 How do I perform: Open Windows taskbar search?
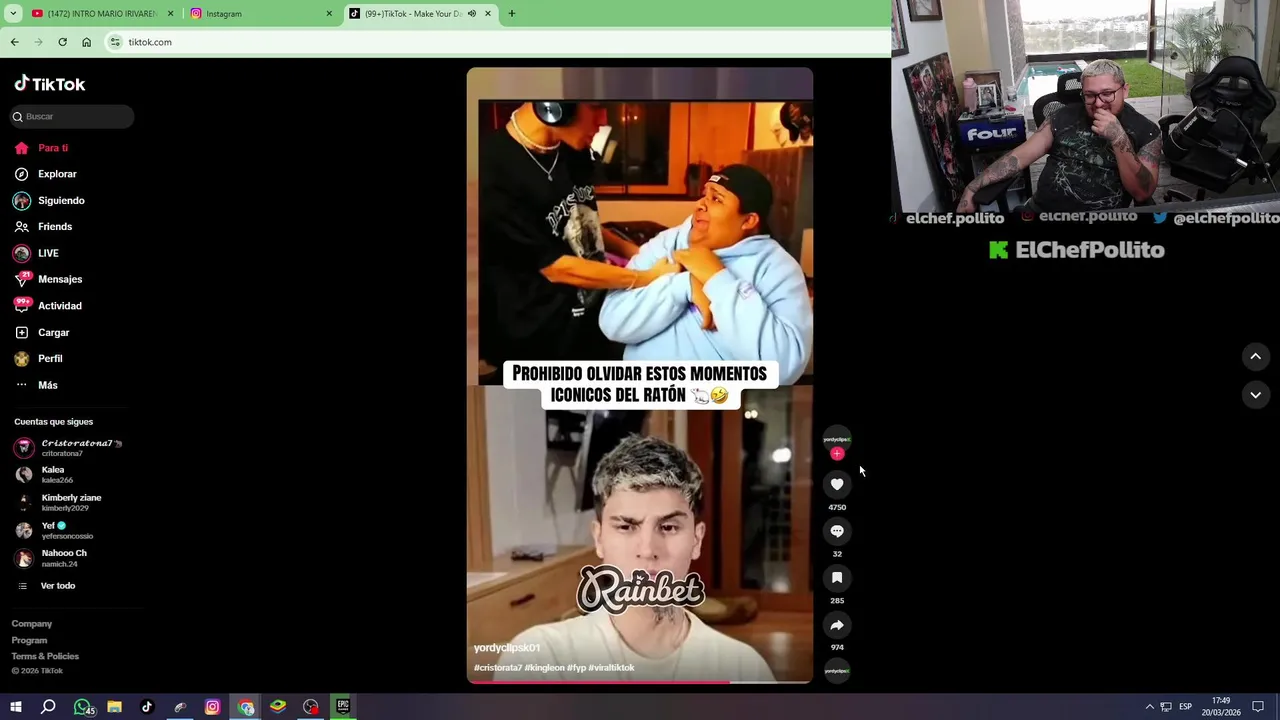[48, 707]
